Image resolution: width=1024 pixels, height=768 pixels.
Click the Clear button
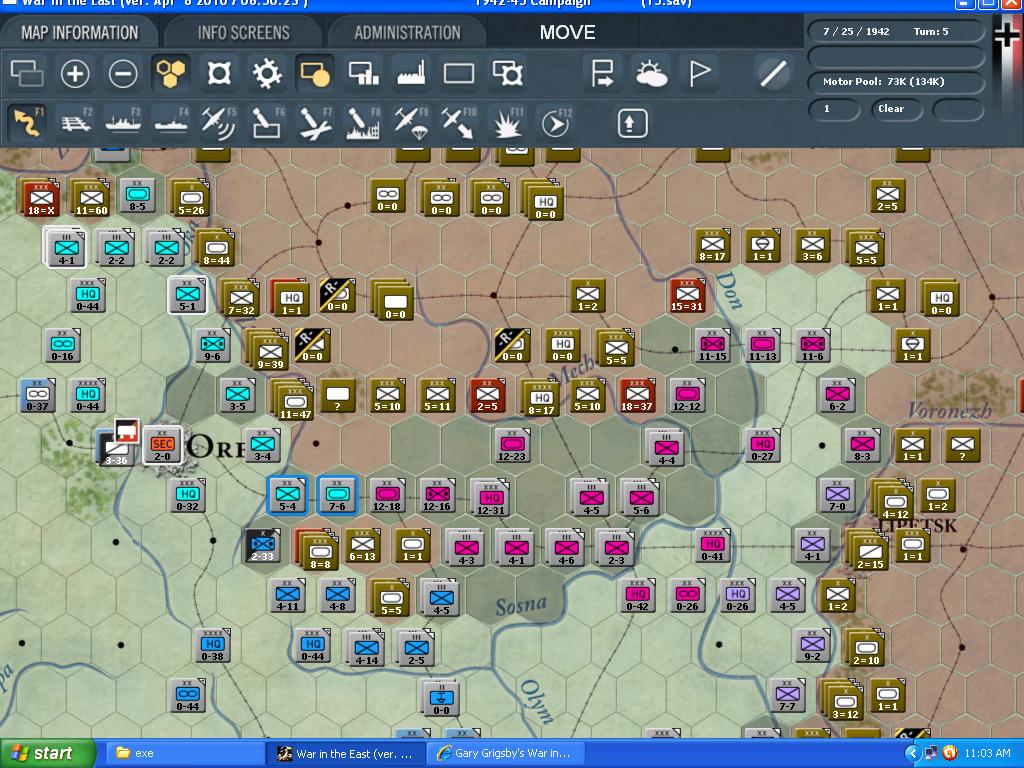tap(895, 109)
